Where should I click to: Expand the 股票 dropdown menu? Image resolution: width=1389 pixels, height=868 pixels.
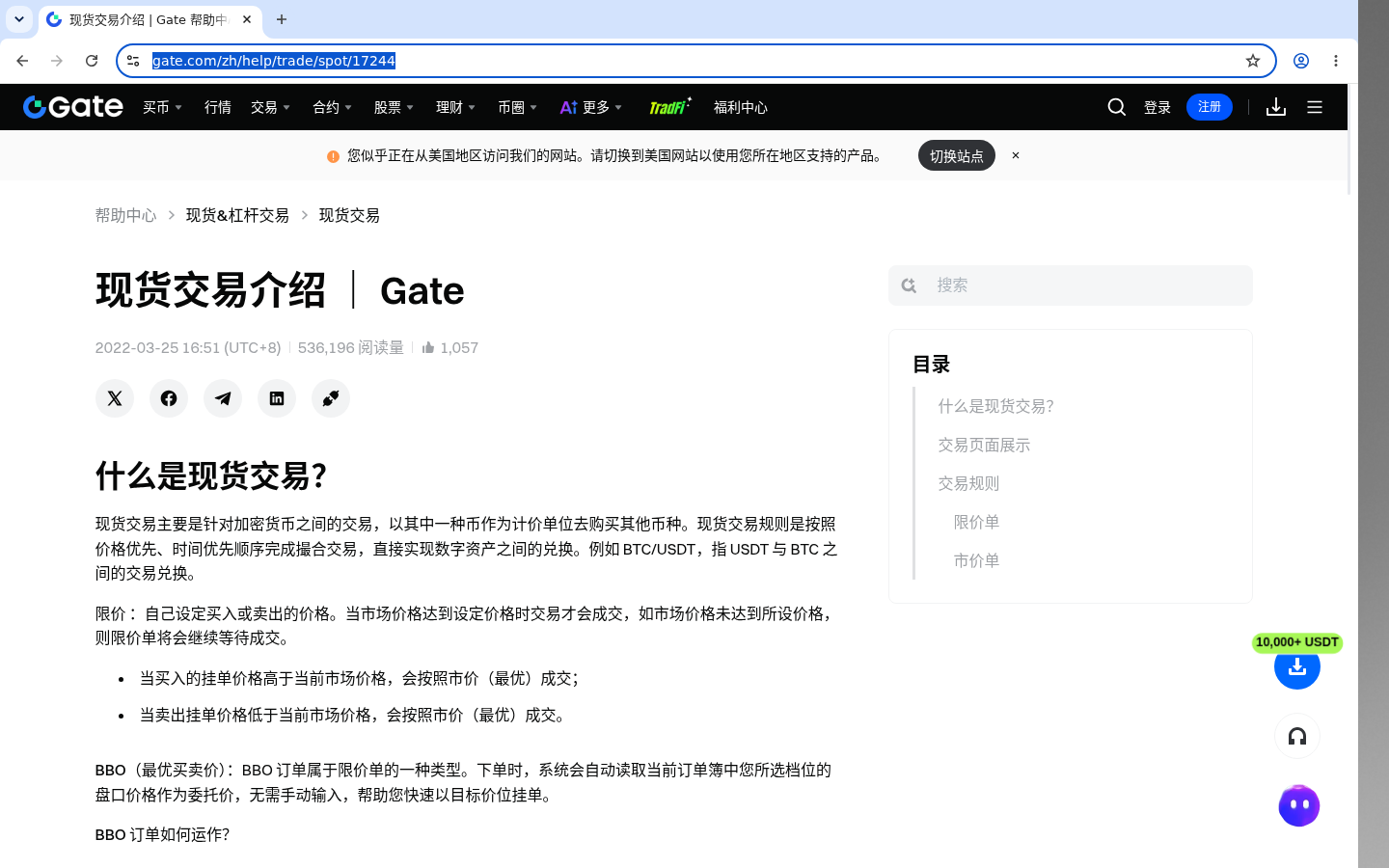pyautogui.click(x=395, y=107)
